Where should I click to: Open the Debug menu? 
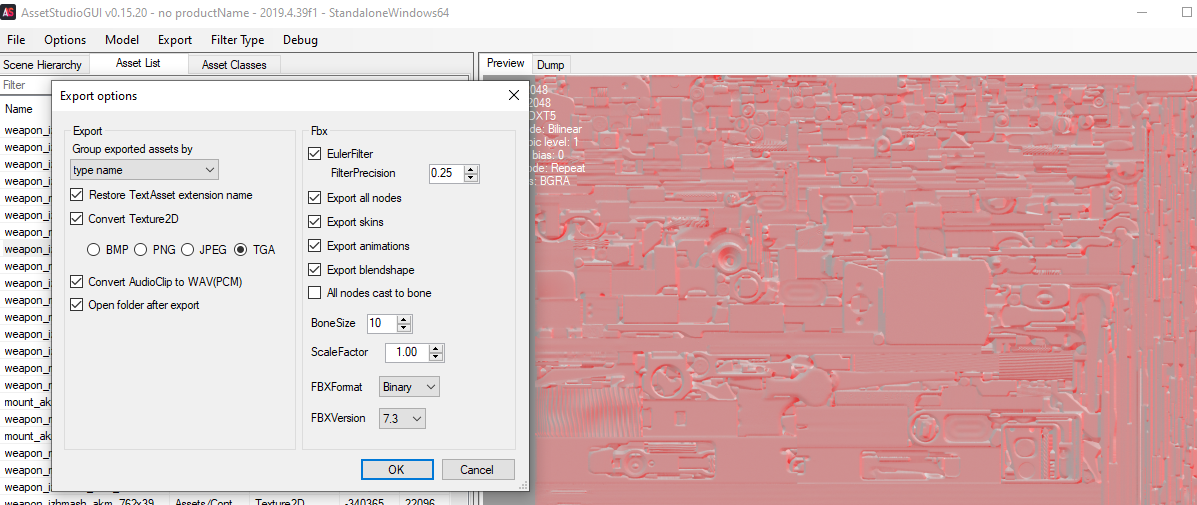[x=300, y=40]
